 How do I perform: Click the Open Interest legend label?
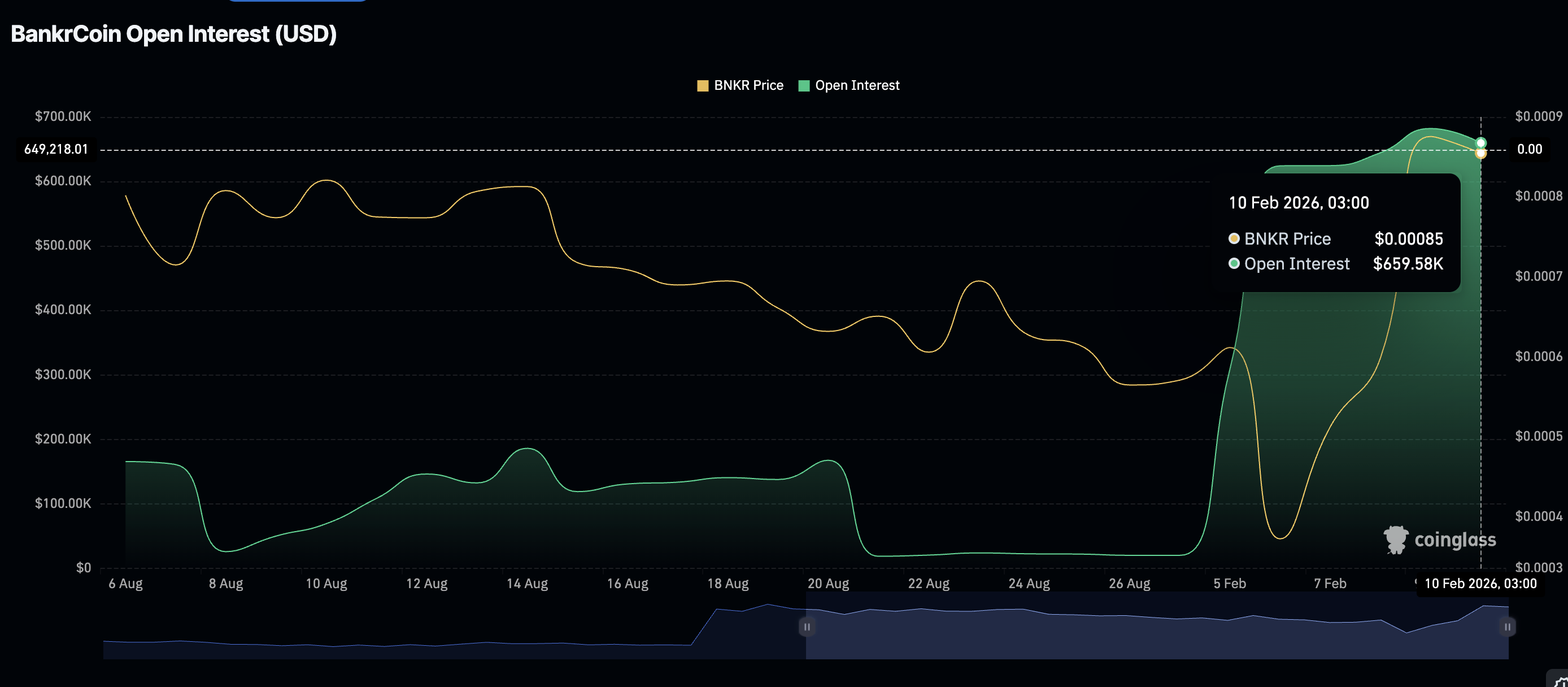click(x=856, y=86)
